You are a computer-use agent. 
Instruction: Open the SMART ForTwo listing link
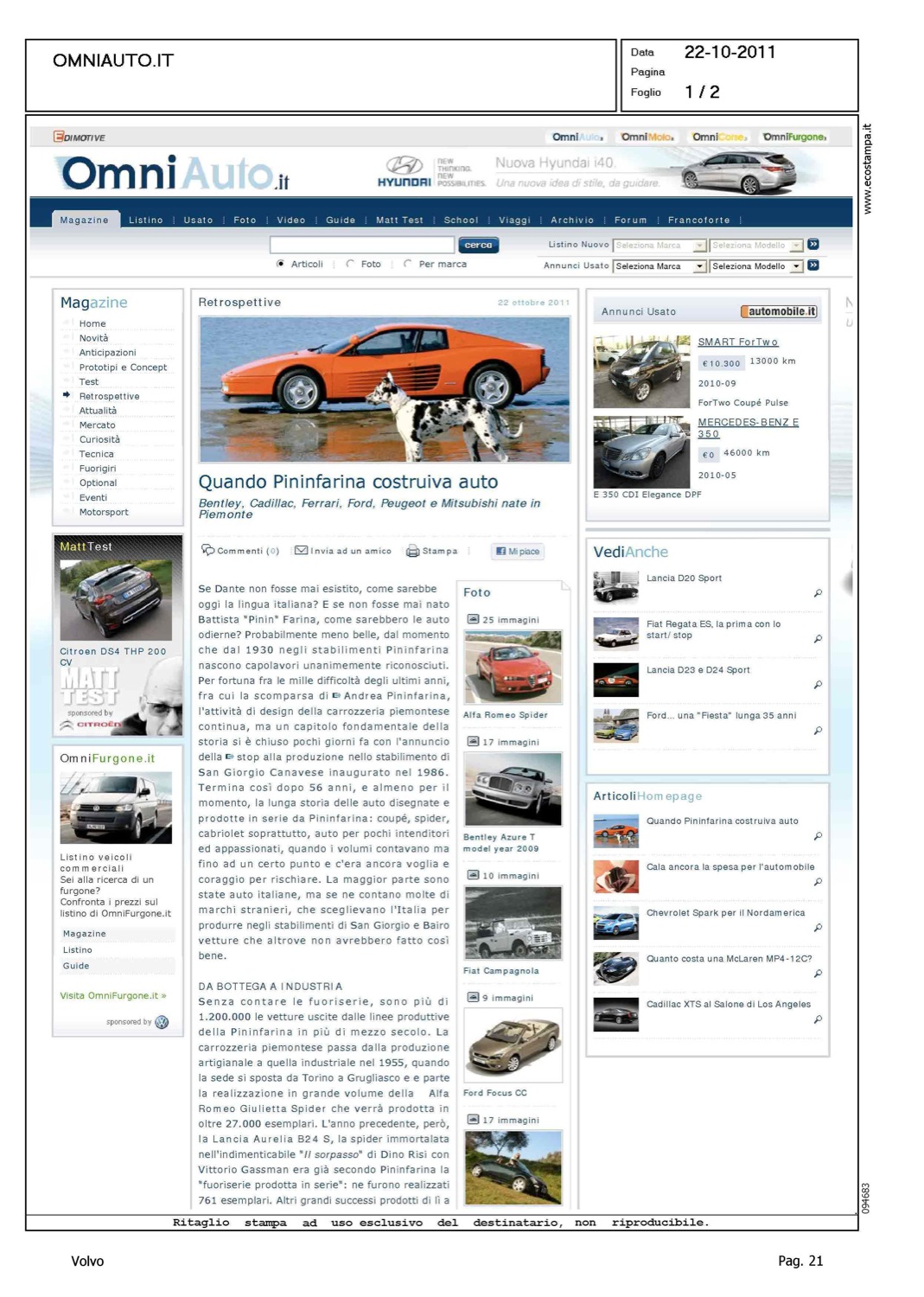[x=737, y=342]
